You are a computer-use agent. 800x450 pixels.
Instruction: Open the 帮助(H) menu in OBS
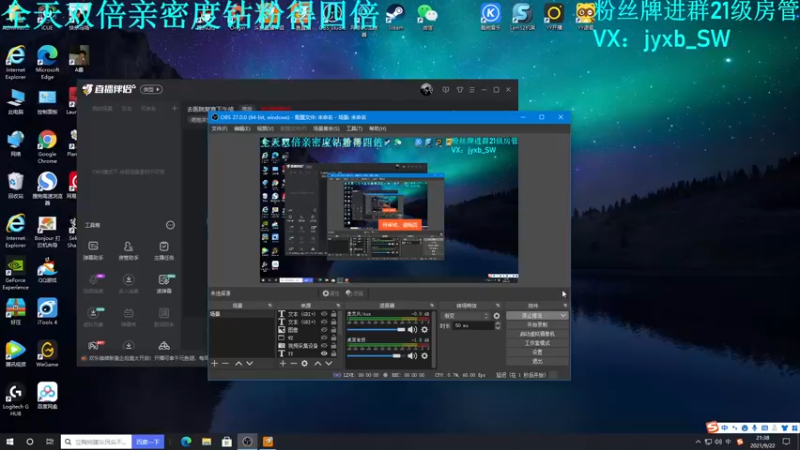pos(378,129)
